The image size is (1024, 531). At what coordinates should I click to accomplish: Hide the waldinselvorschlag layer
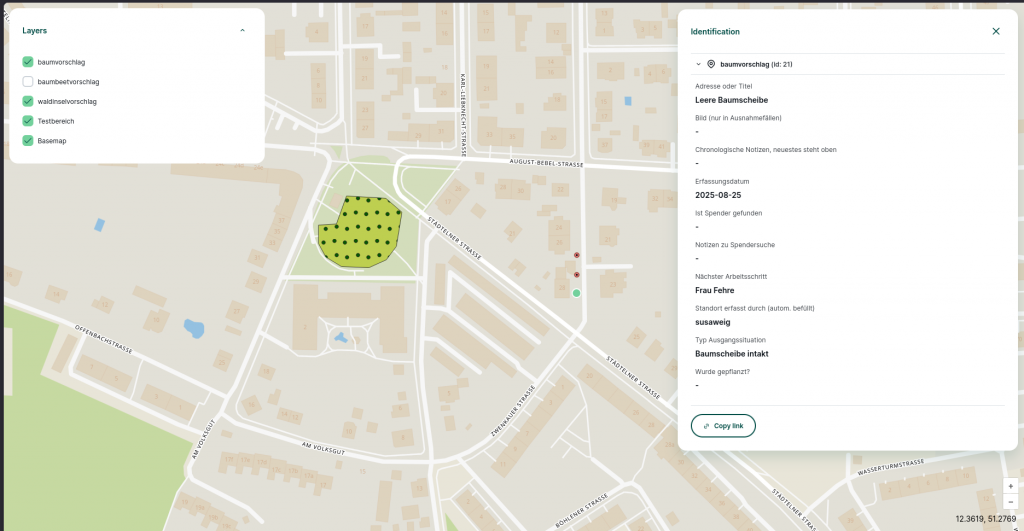point(28,101)
